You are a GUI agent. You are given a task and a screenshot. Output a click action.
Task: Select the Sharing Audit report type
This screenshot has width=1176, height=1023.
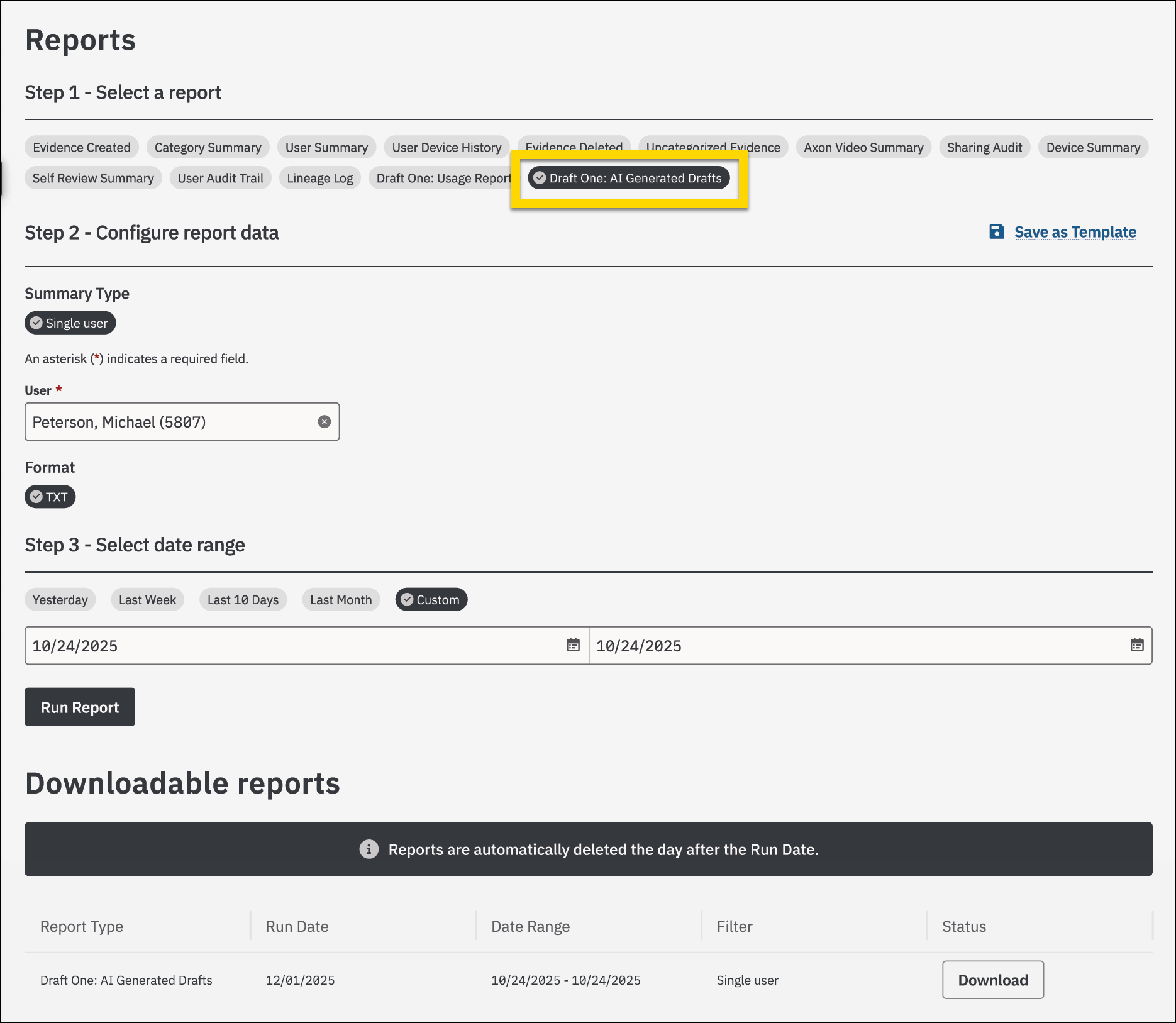pyautogui.click(x=984, y=148)
